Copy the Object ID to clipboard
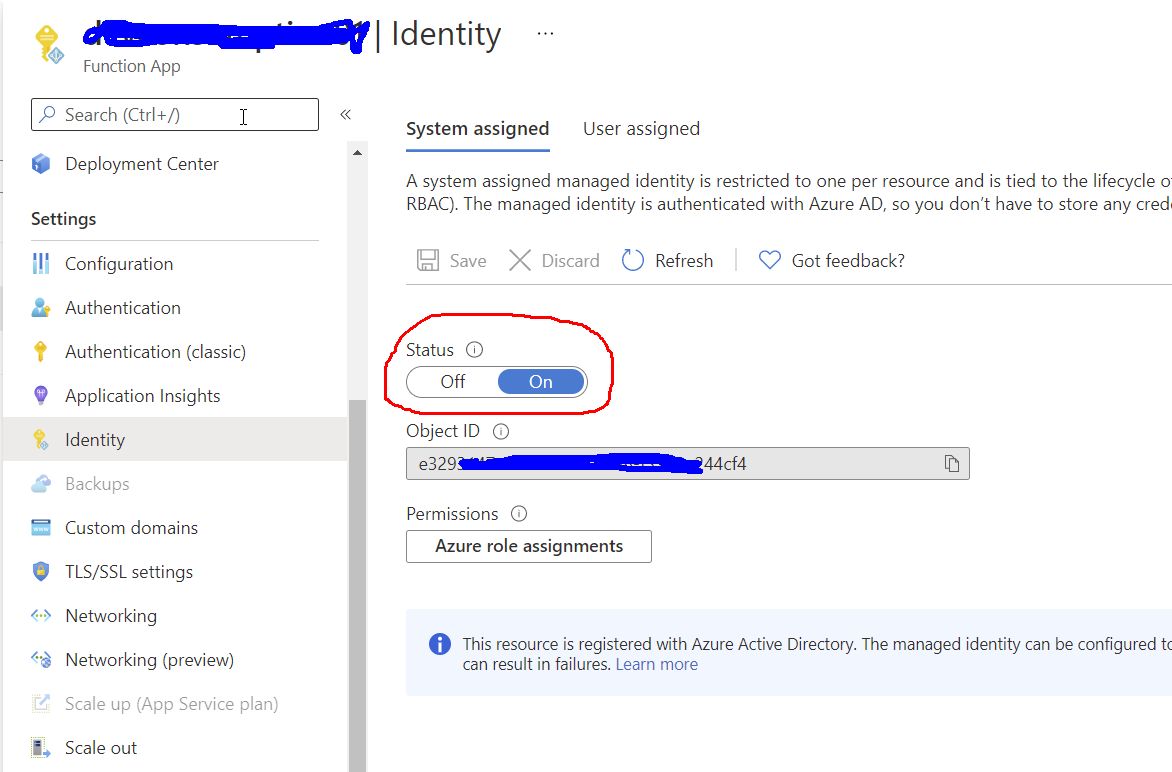 pos(952,463)
